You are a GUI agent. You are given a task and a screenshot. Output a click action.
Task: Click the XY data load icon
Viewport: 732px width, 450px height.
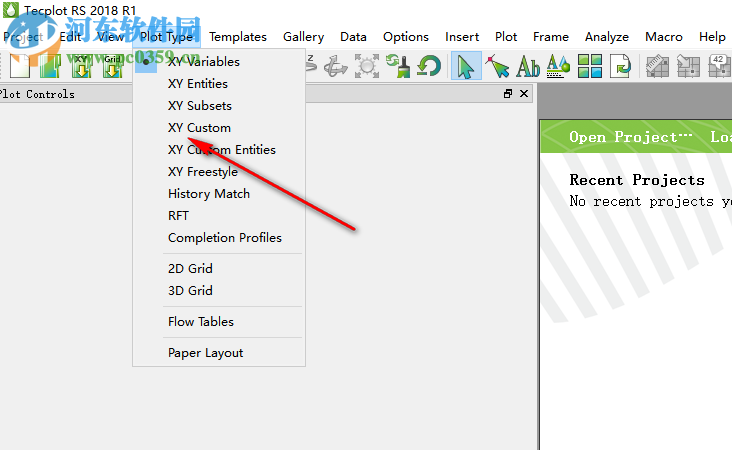(x=81, y=66)
